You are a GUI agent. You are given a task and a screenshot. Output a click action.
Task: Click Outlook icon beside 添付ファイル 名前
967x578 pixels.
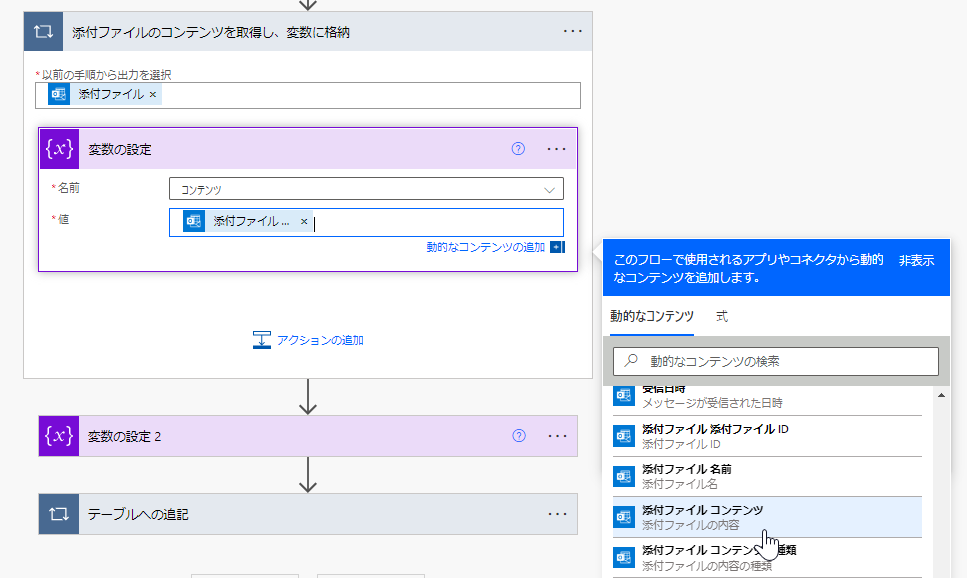click(x=623, y=476)
